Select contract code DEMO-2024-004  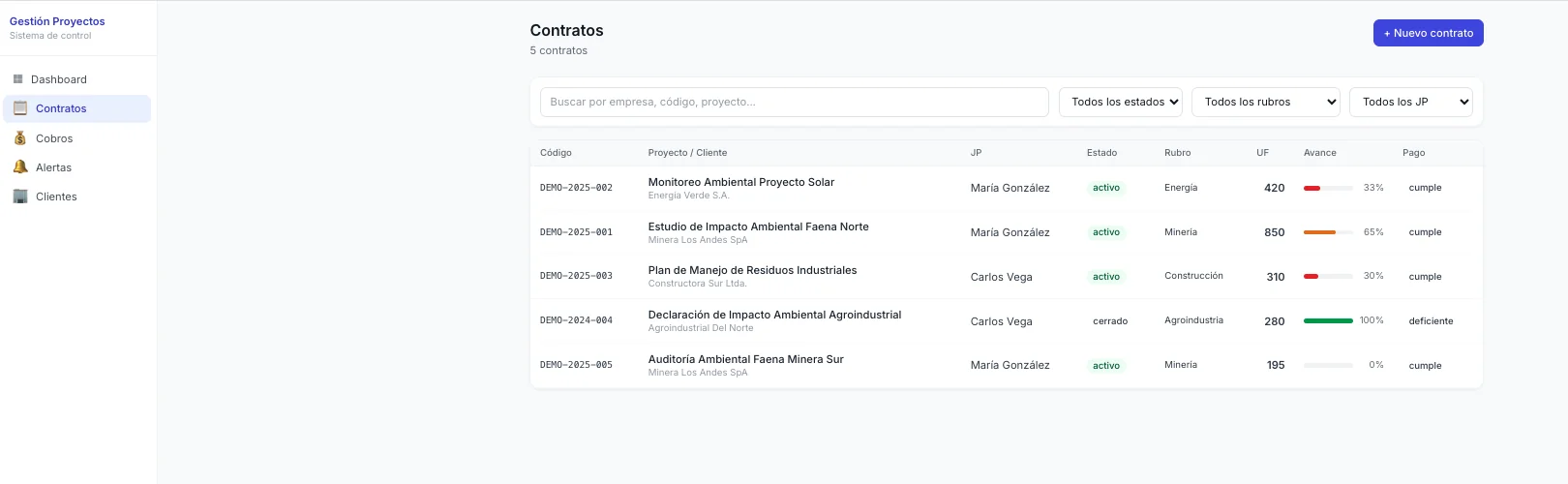pyautogui.click(x=576, y=320)
